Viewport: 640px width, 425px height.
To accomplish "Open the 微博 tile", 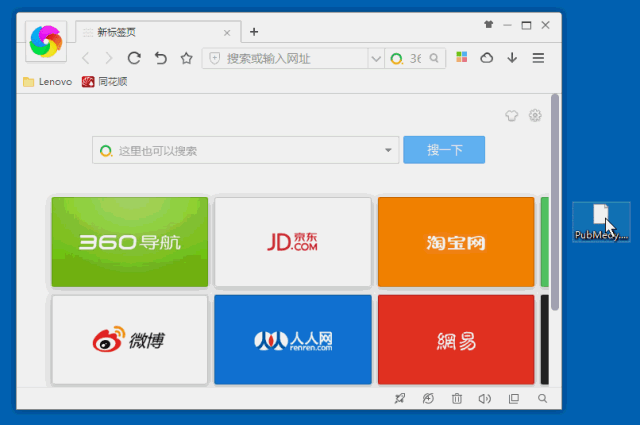I will coord(130,340).
